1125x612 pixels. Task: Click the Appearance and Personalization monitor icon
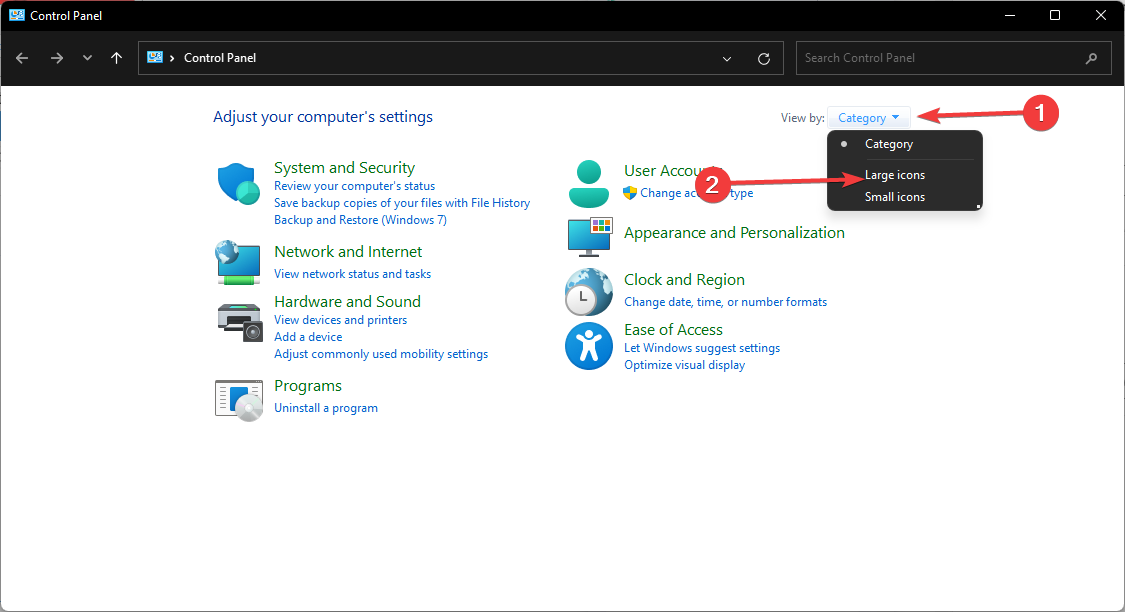(x=590, y=237)
